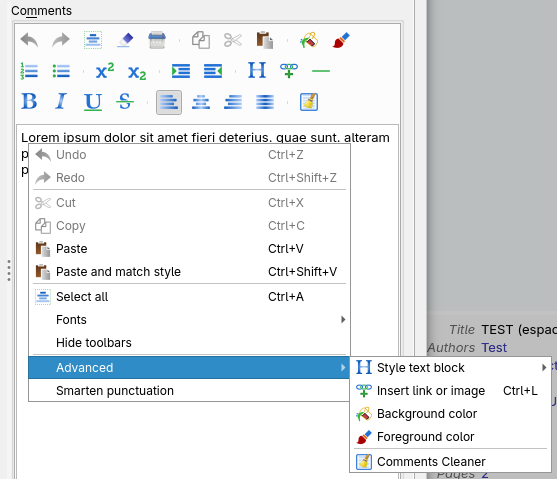
Task: Click the Copy icon in the toolbar
Action: click(x=201, y=40)
